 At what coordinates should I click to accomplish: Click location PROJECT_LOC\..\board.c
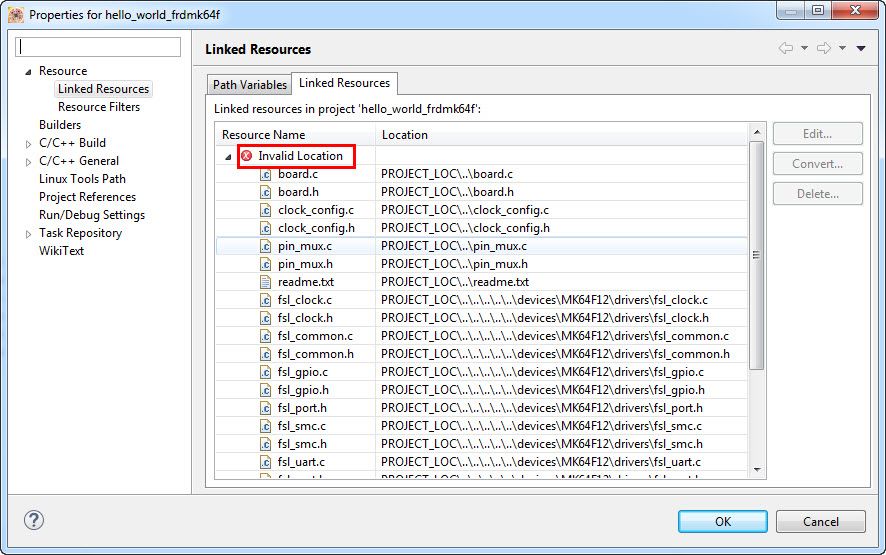447,174
